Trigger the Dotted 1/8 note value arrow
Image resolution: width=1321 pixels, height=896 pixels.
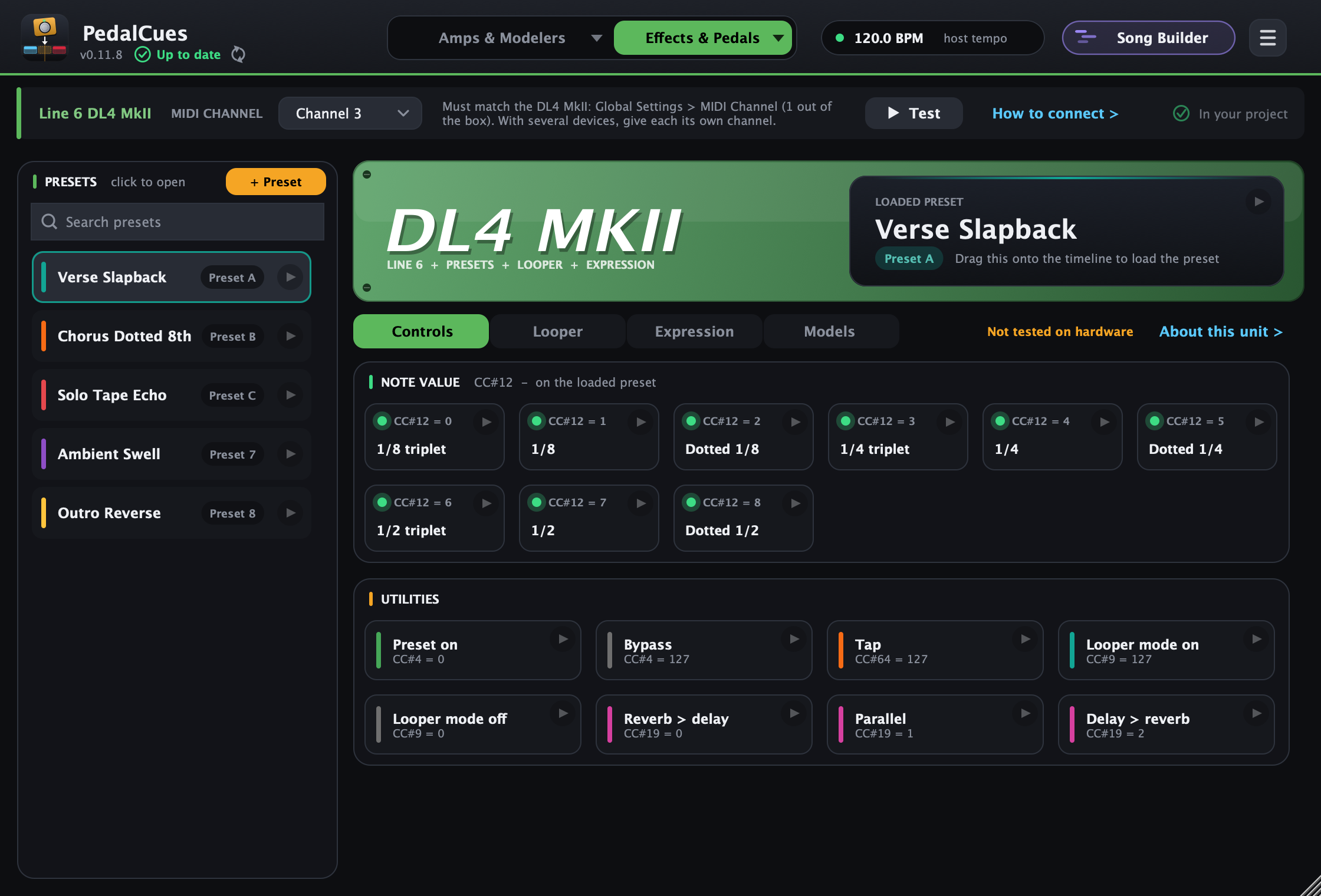coord(796,422)
